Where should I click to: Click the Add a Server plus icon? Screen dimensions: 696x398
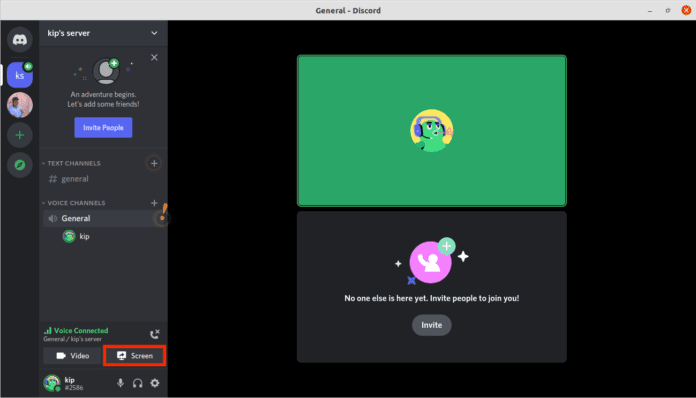point(20,135)
